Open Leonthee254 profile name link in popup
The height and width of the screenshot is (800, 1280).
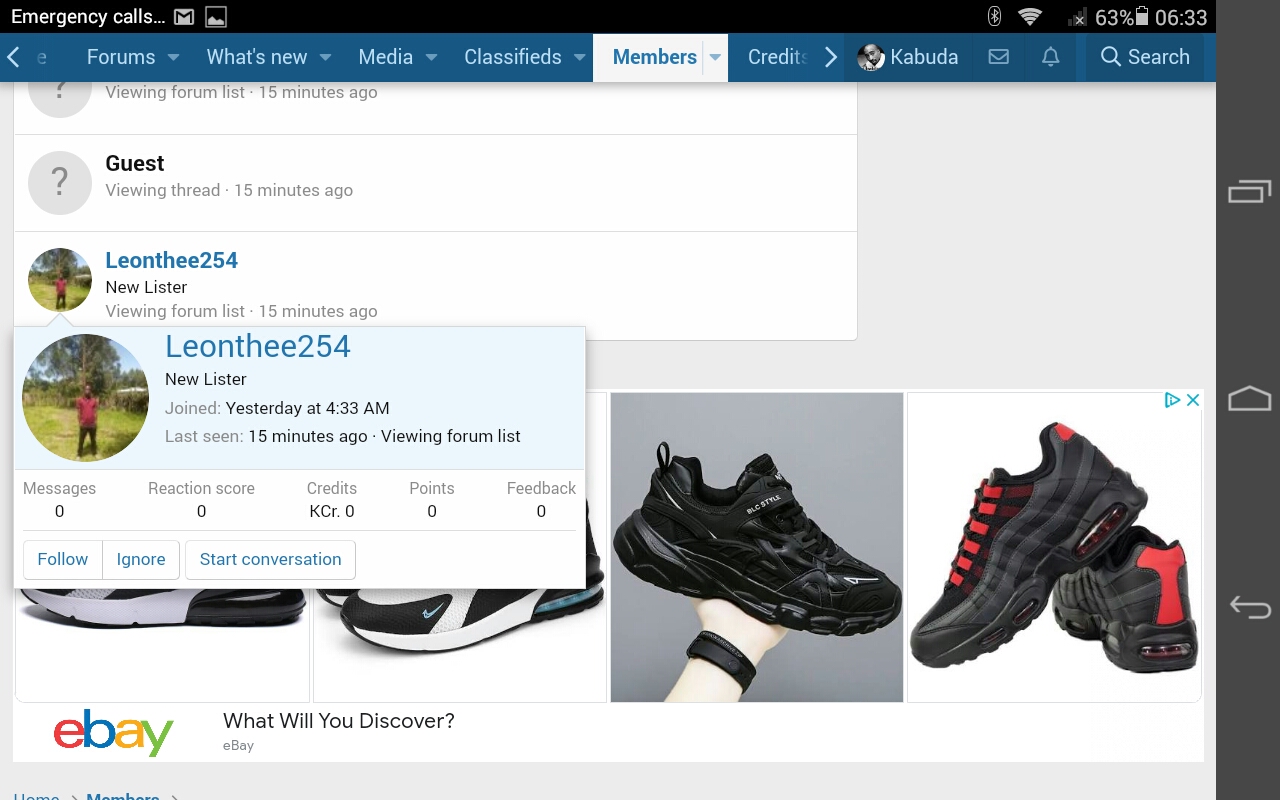click(258, 346)
